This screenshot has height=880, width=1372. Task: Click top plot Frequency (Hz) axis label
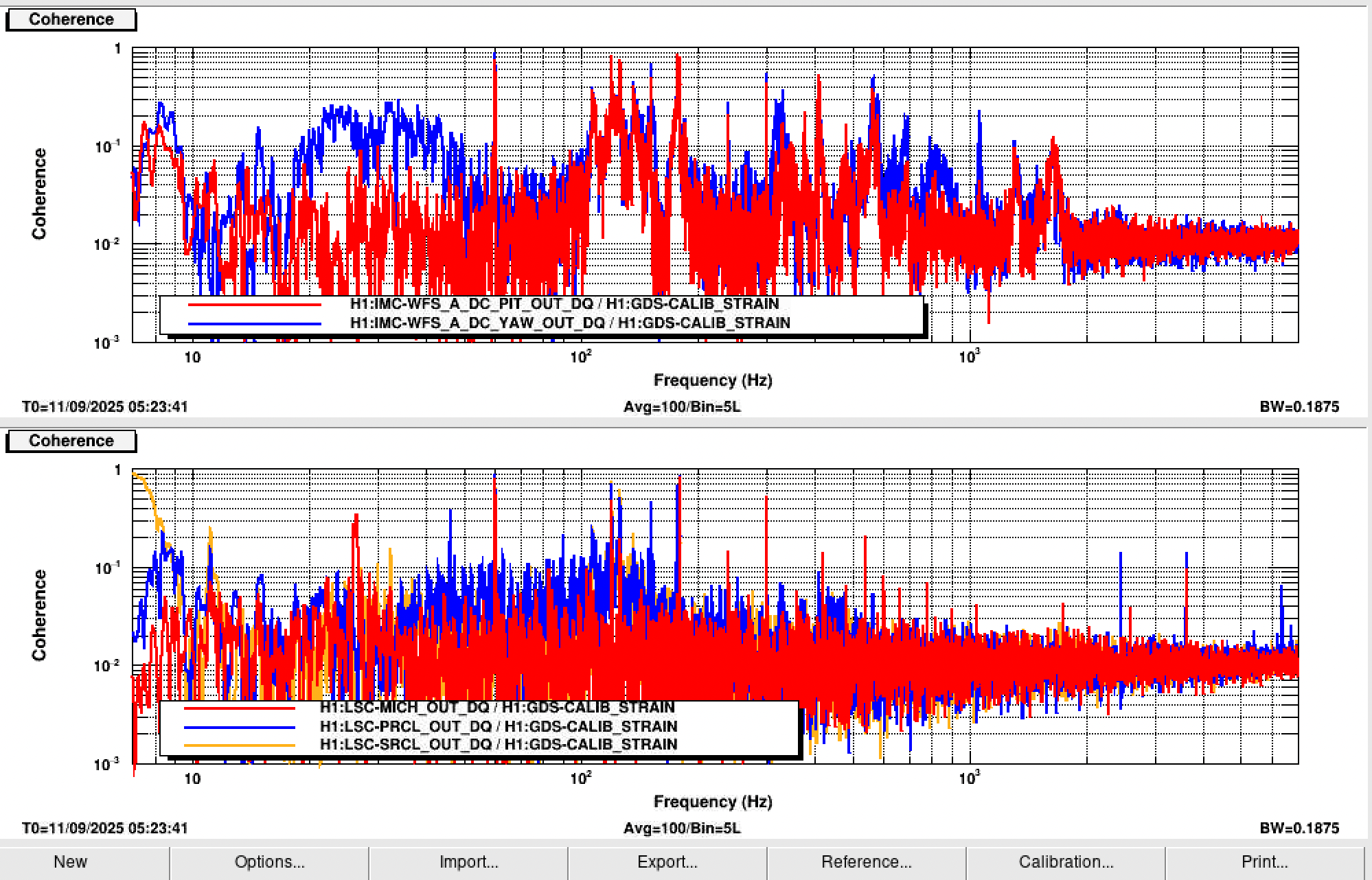tap(713, 380)
